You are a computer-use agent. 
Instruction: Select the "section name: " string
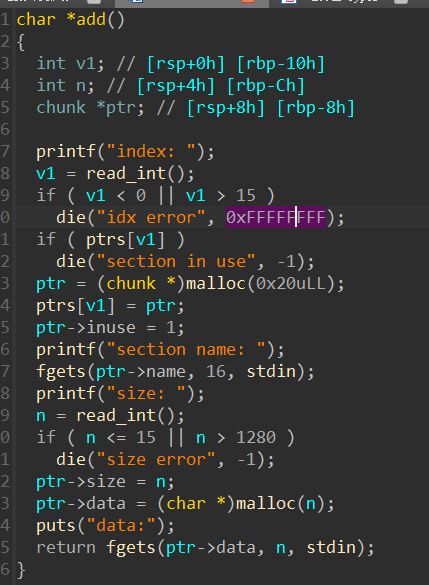tap(186, 350)
